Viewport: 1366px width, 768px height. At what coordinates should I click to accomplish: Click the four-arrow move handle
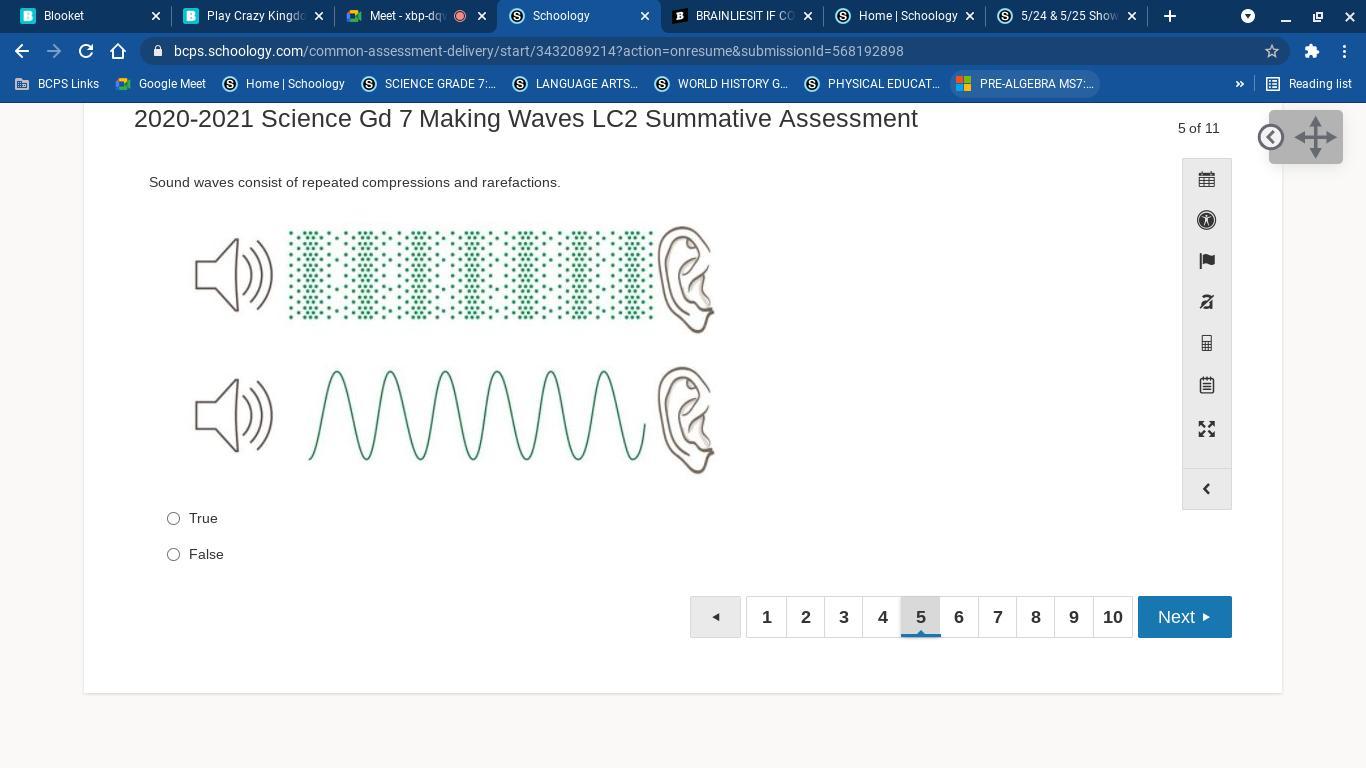click(1315, 137)
